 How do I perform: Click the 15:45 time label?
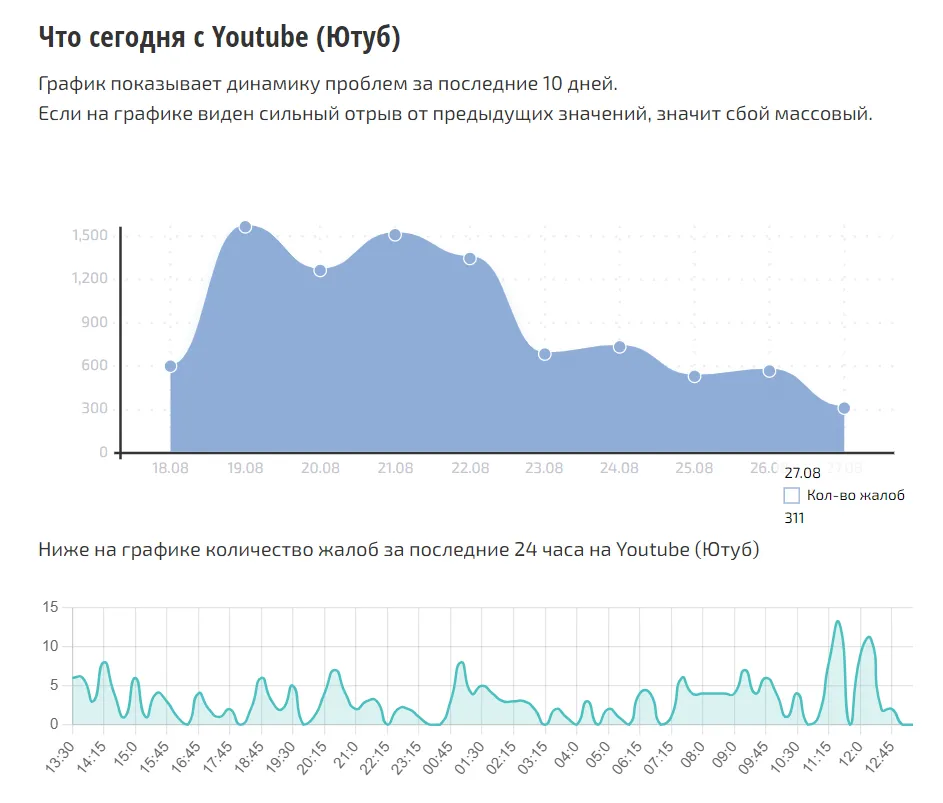[155, 757]
